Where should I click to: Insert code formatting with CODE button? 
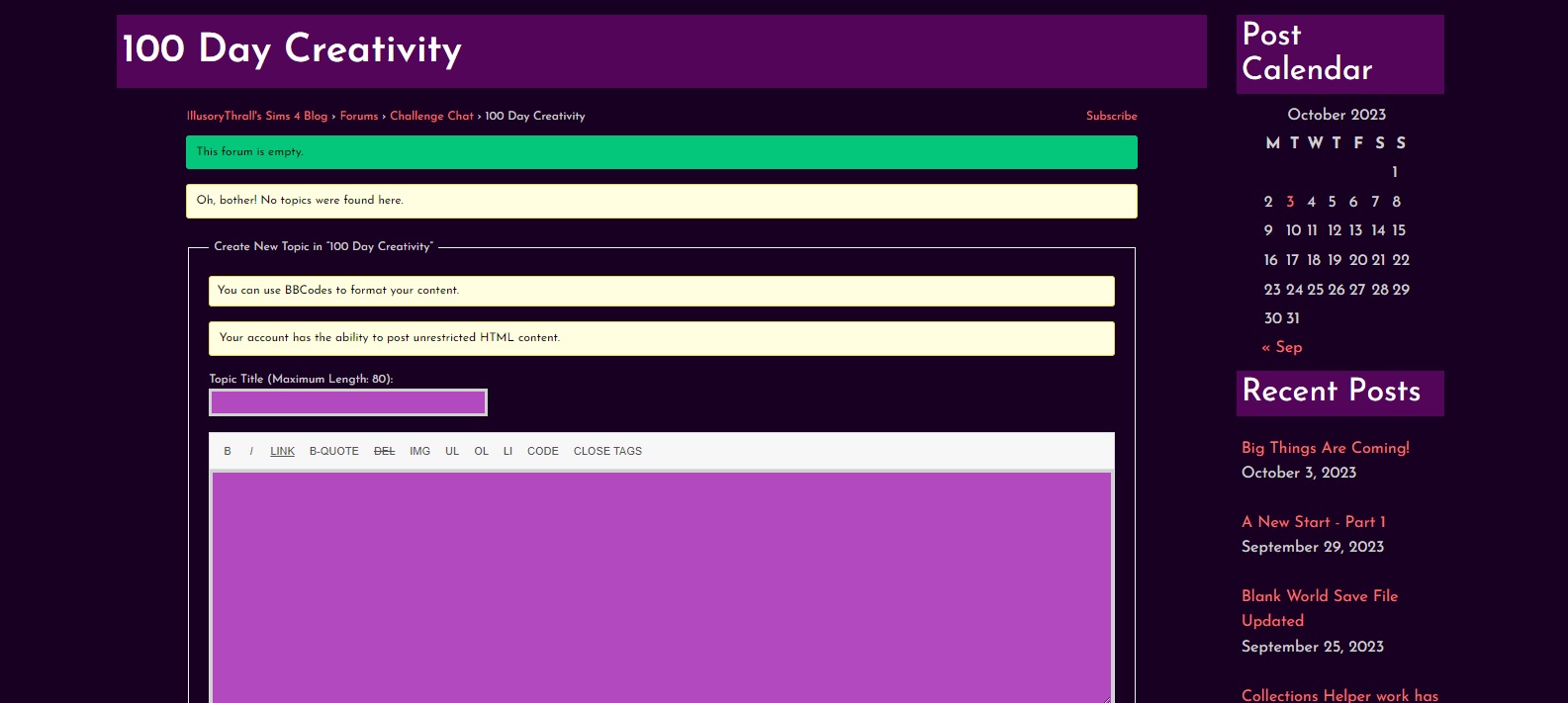click(542, 451)
